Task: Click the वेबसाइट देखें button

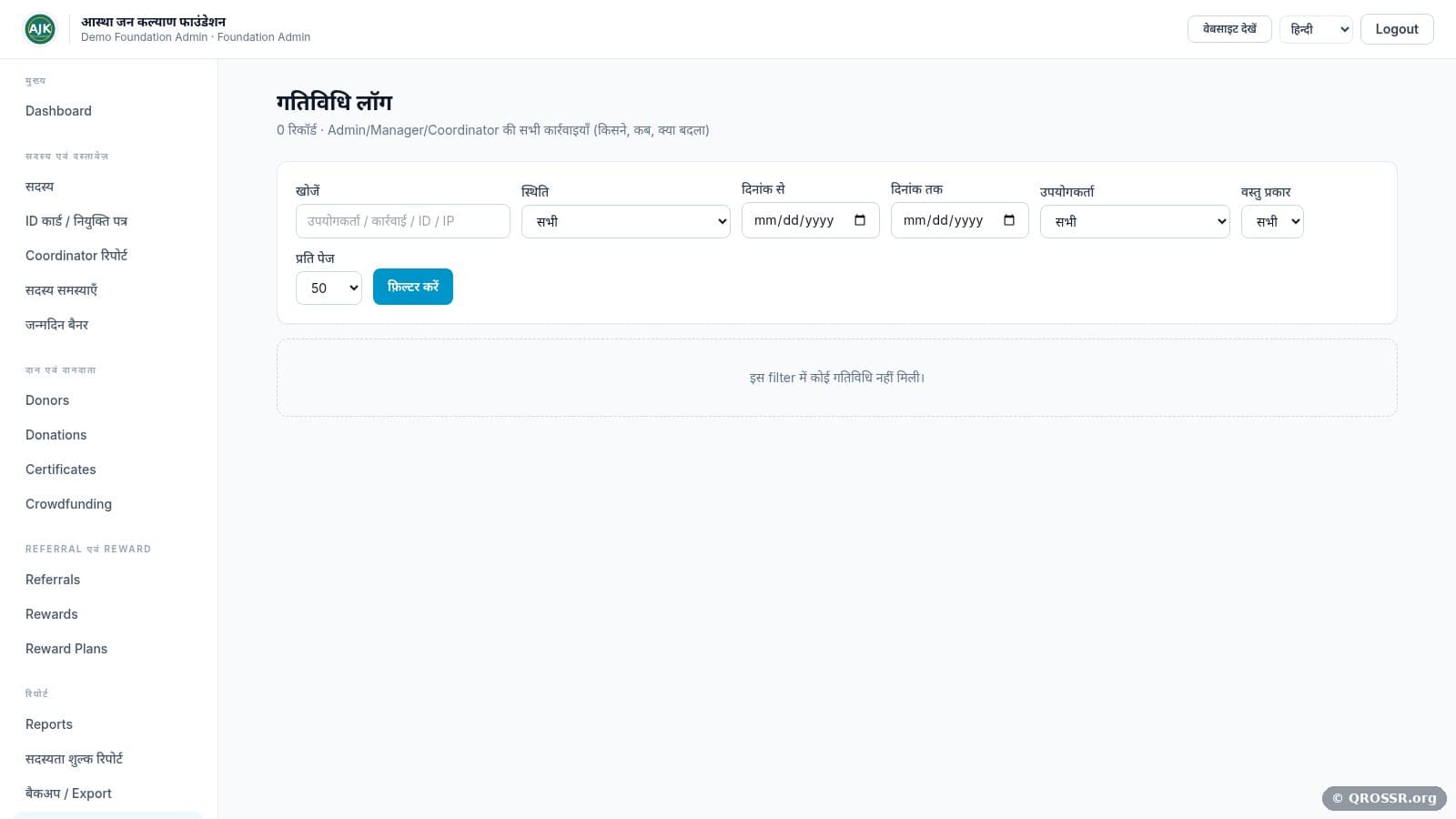Action: [1229, 29]
